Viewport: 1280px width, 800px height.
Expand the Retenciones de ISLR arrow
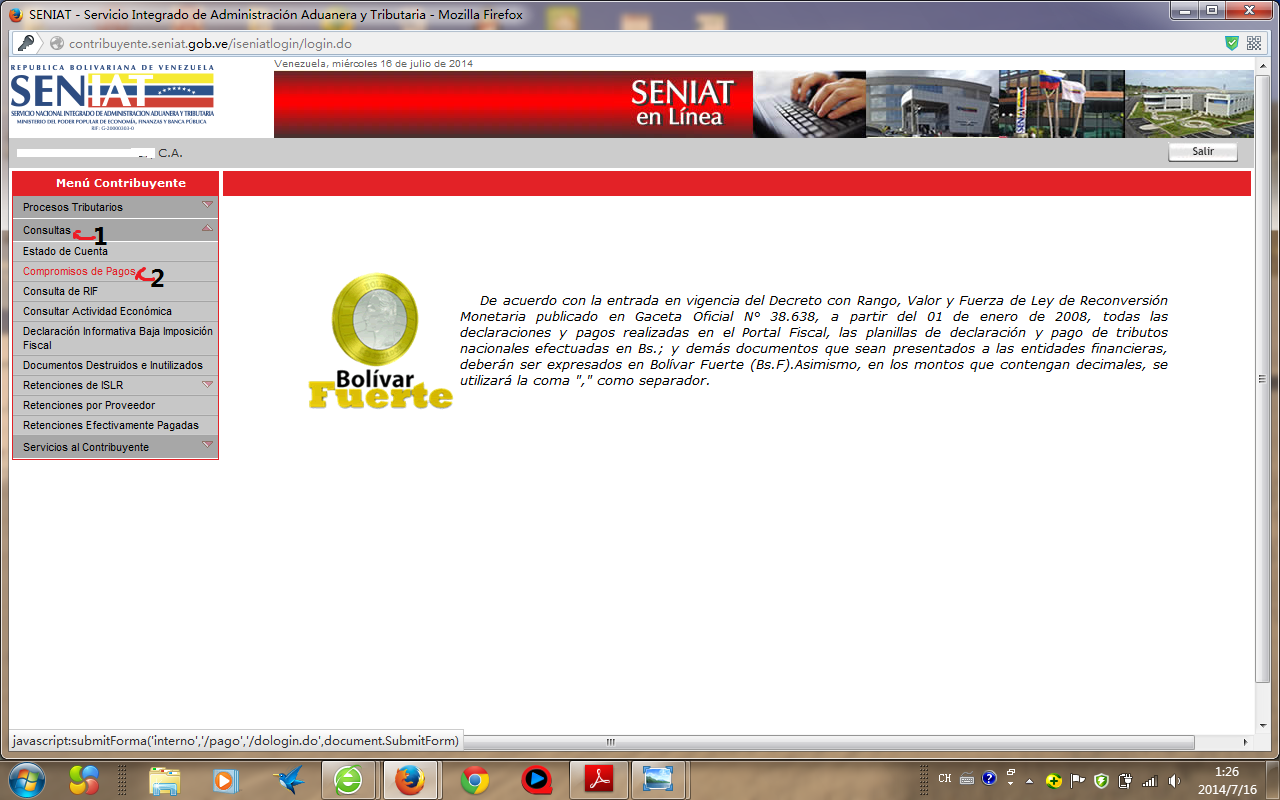tap(207, 384)
